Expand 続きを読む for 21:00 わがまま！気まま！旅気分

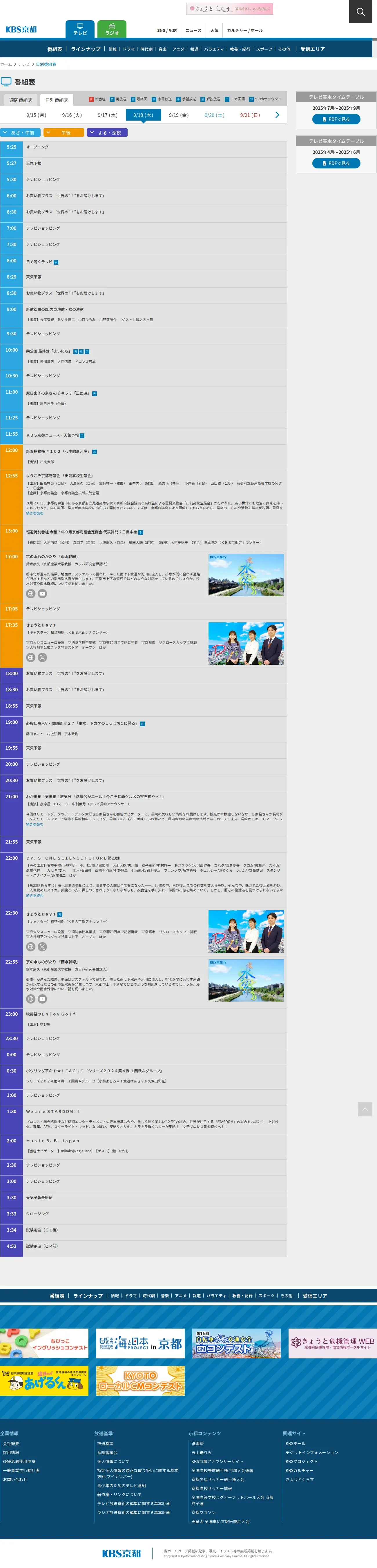(35, 824)
